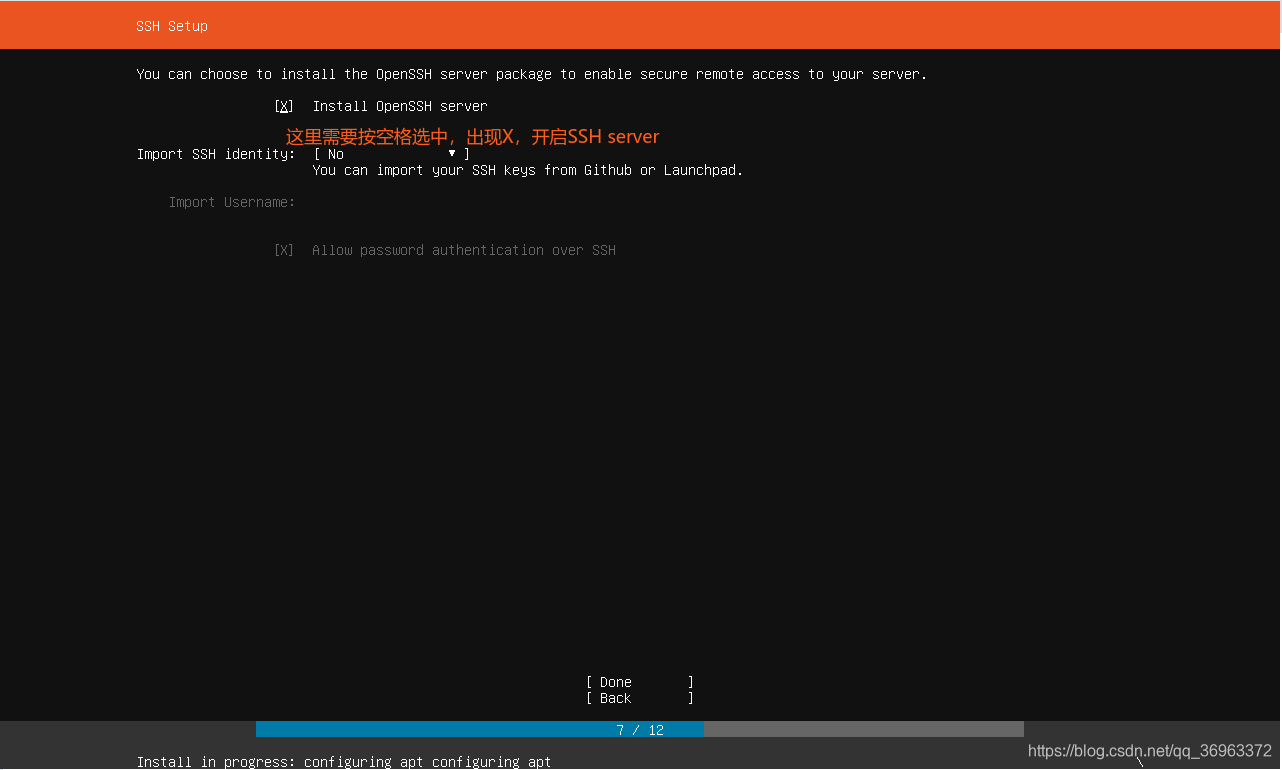Toggle Allow password authentication over SSH checkbox
Image resolution: width=1282 pixels, height=770 pixels.
click(x=284, y=250)
